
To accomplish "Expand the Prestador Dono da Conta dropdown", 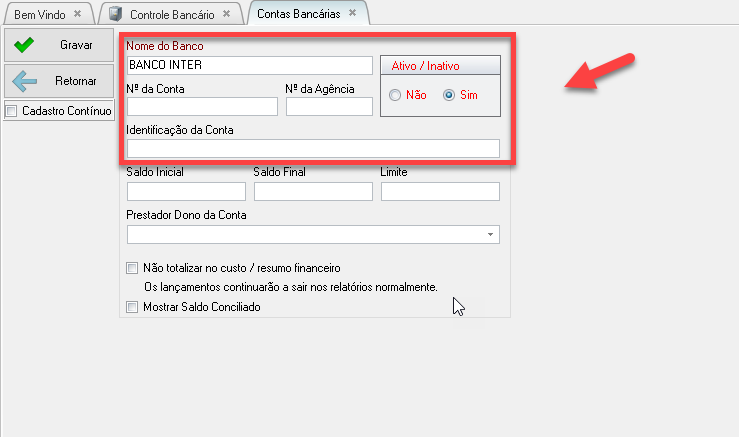I will [x=490, y=234].
